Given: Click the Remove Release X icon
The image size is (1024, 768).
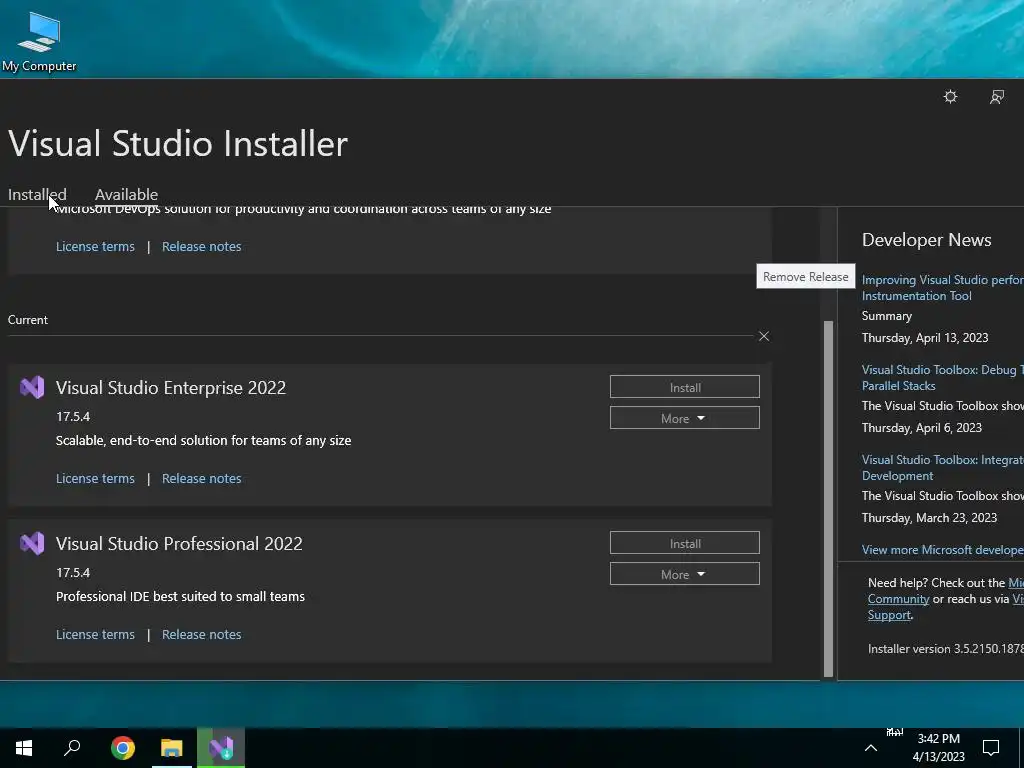Looking at the screenshot, I should pyautogui.click(x=763, y=336).
